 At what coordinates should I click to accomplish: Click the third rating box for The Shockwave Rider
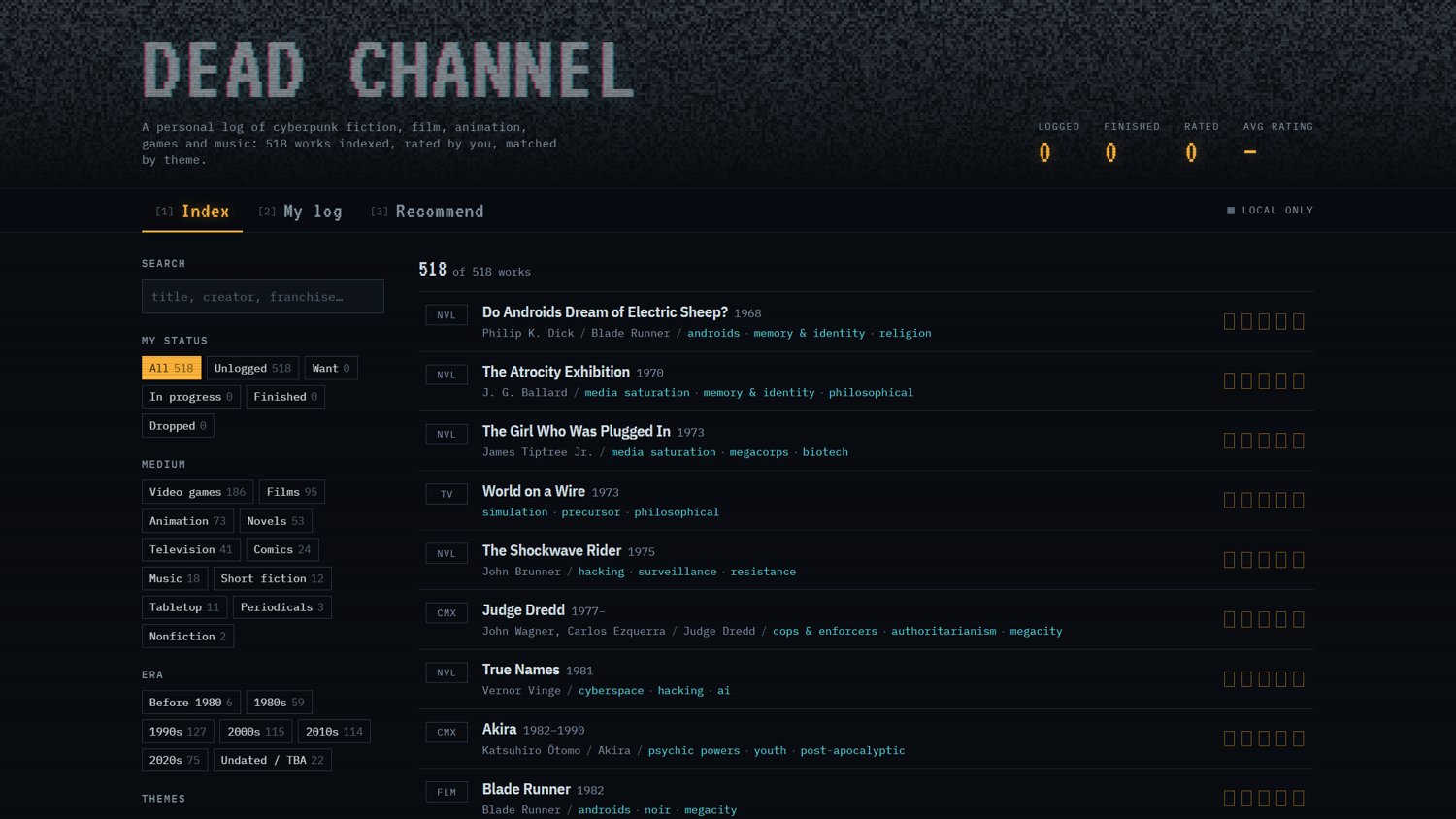coord(1264,560)
